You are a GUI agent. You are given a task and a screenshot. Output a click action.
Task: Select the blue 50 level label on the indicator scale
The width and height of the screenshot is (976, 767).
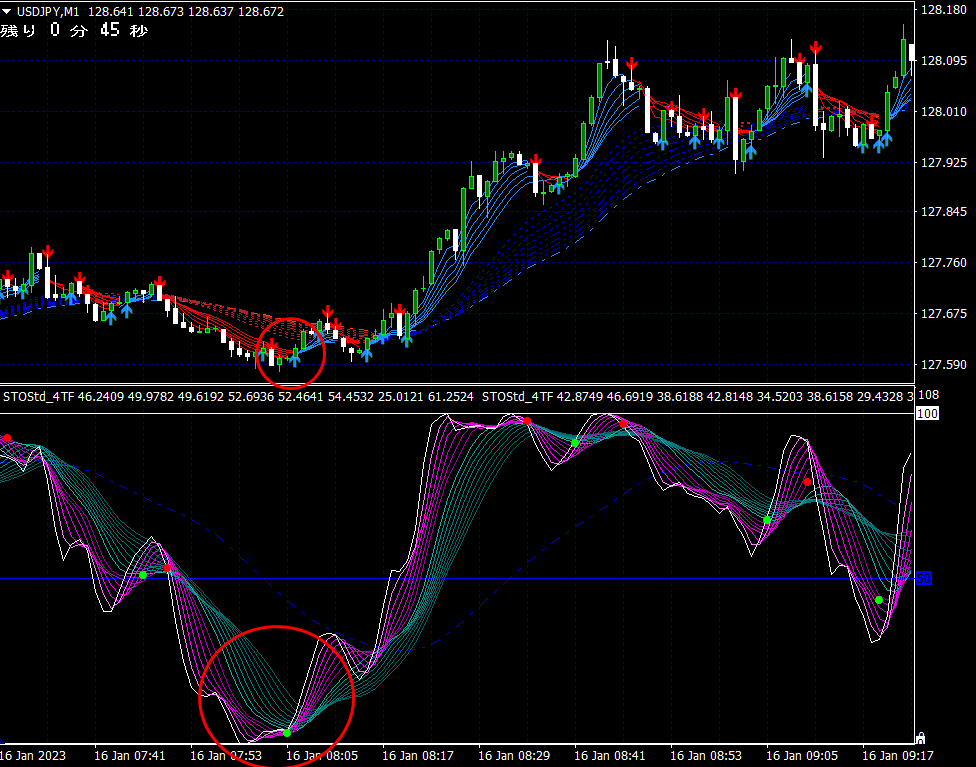[x=924, y=578]
